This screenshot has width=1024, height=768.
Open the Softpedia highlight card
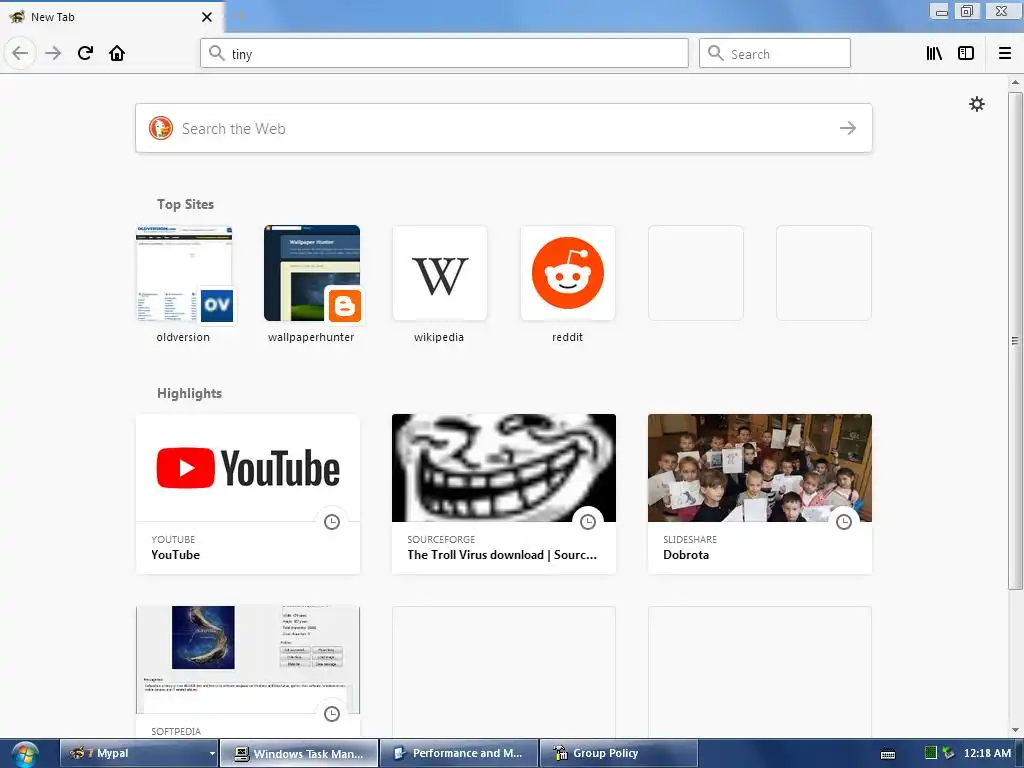pyautogui.click(x=248, y=673)
